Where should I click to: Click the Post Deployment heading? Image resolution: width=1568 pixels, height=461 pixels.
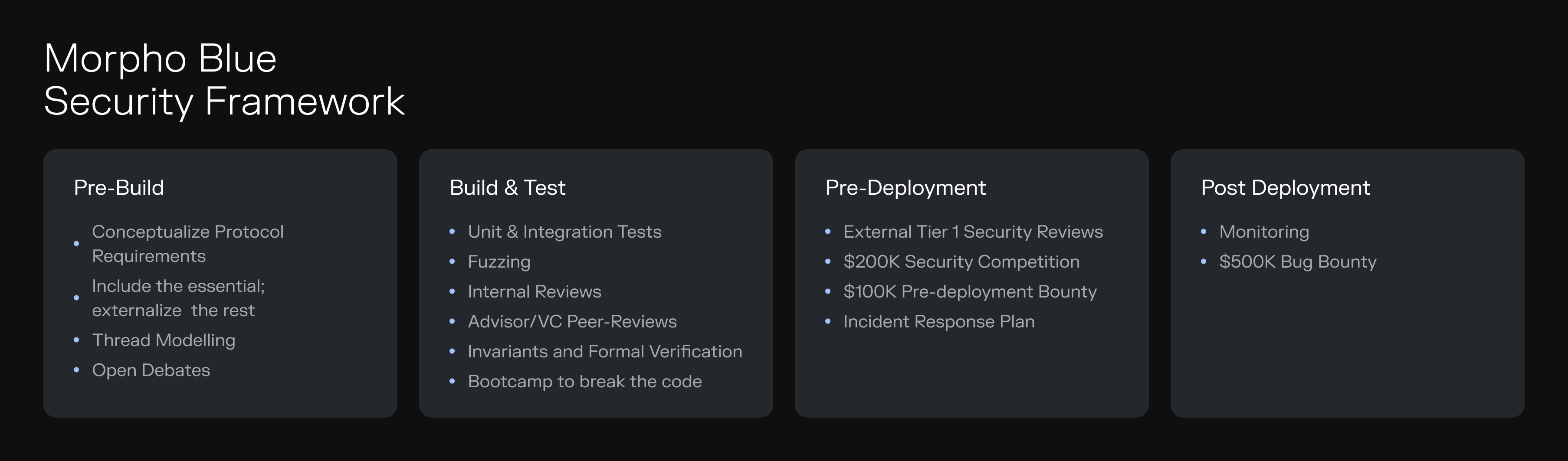click(1285, 187)
